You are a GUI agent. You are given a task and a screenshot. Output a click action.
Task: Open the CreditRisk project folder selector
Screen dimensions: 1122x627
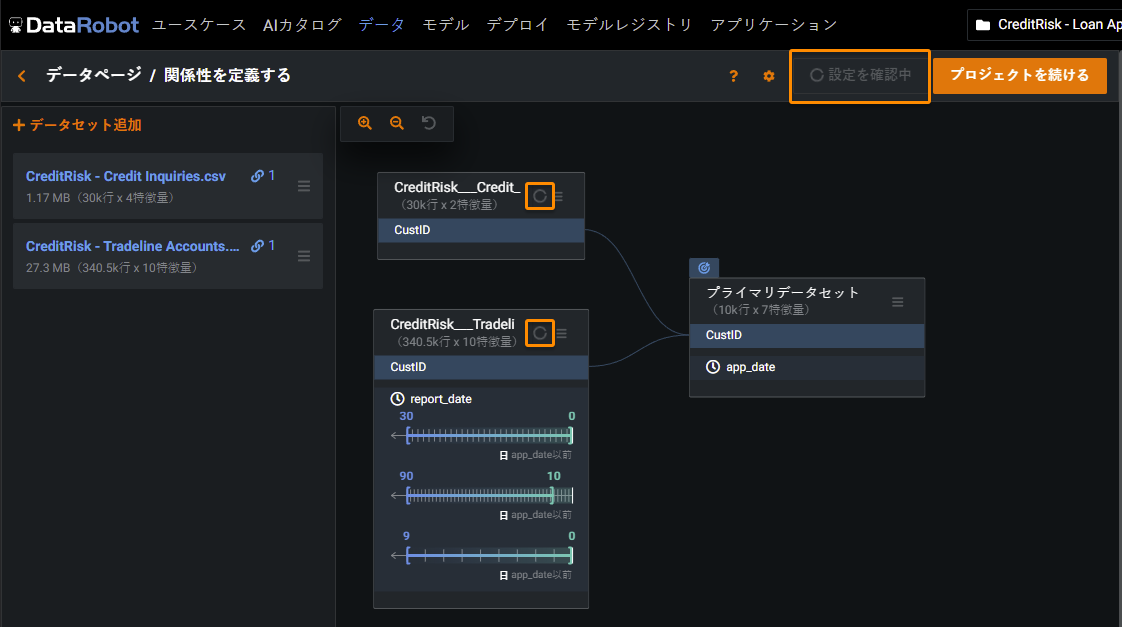[1045, 25]
